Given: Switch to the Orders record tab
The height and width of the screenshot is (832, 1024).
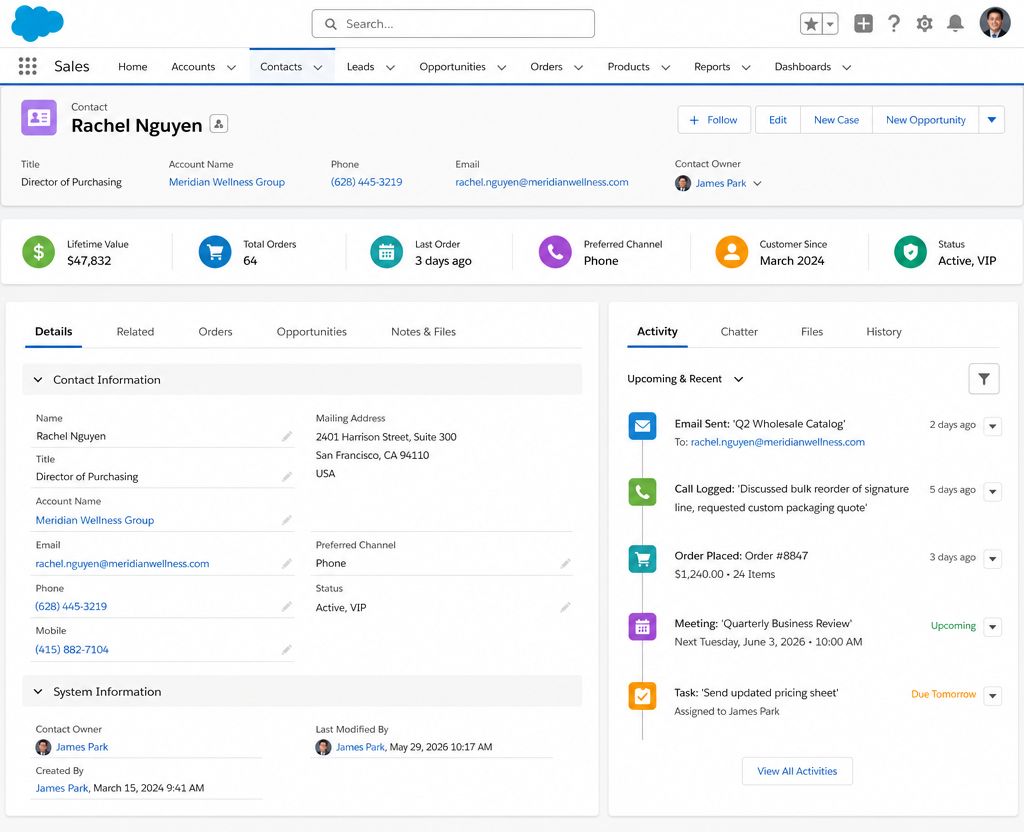Looking at the screenshot, I should click(216, 332).
